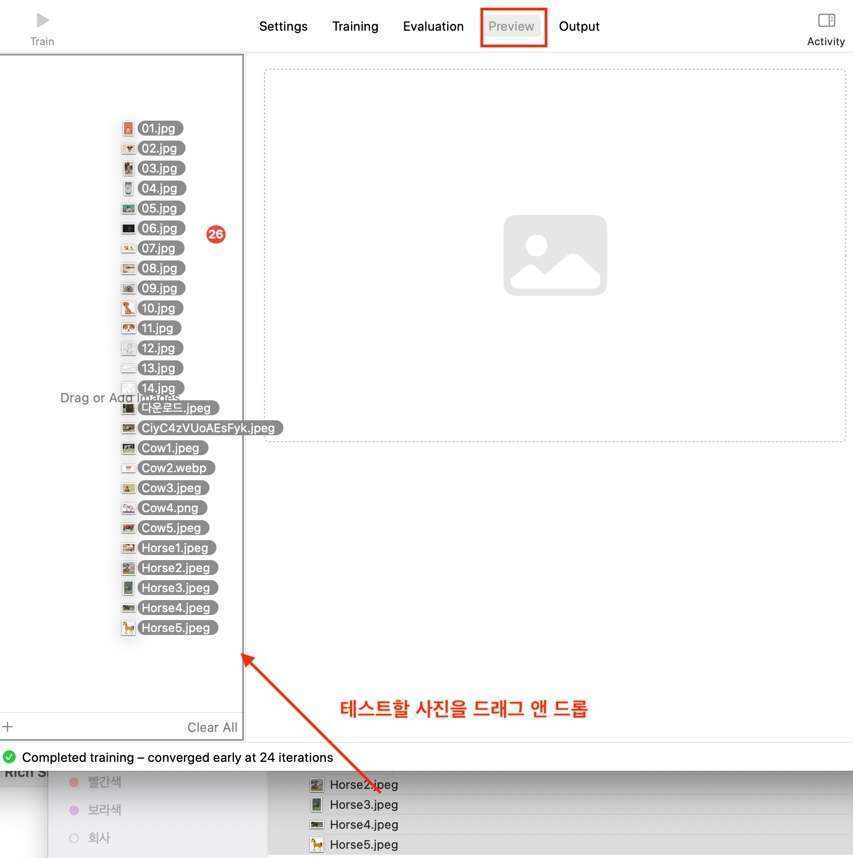Click the image placeholder icon in preview
This screenshot has height=858, width=853.
(555, 255)
